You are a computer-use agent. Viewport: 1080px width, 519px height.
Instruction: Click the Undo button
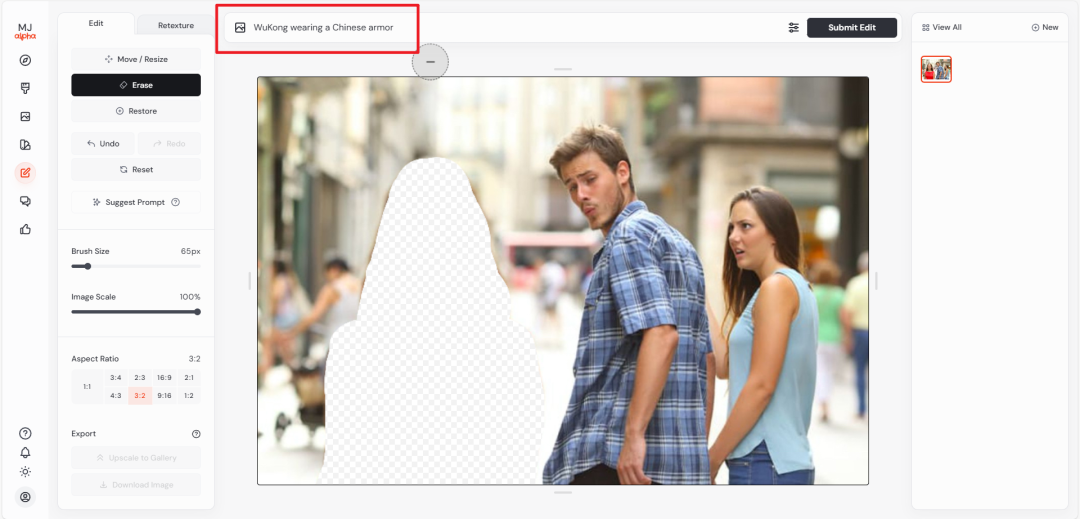pyautogui.click(x=103, y=144)
